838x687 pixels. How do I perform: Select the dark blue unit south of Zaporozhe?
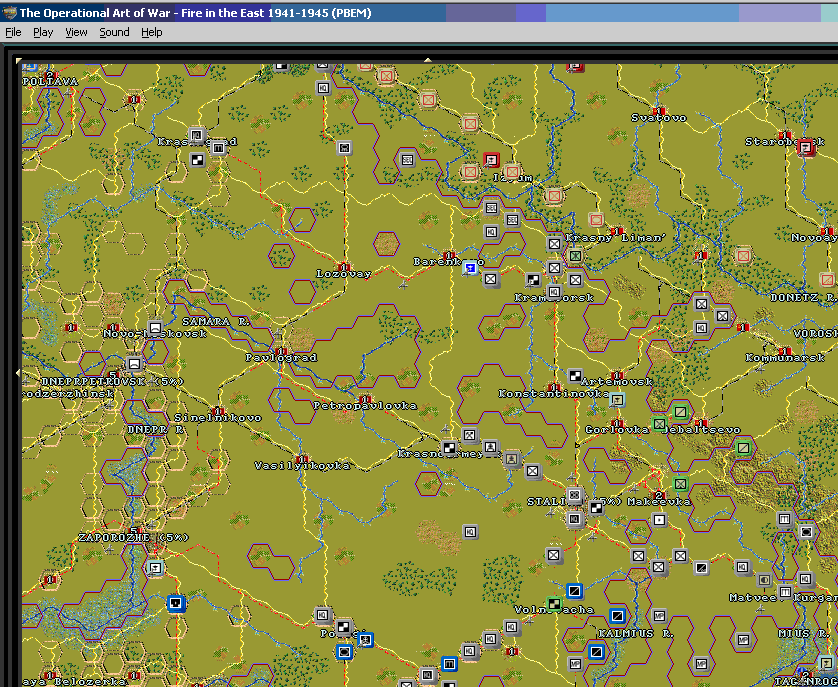click(176, 604)
